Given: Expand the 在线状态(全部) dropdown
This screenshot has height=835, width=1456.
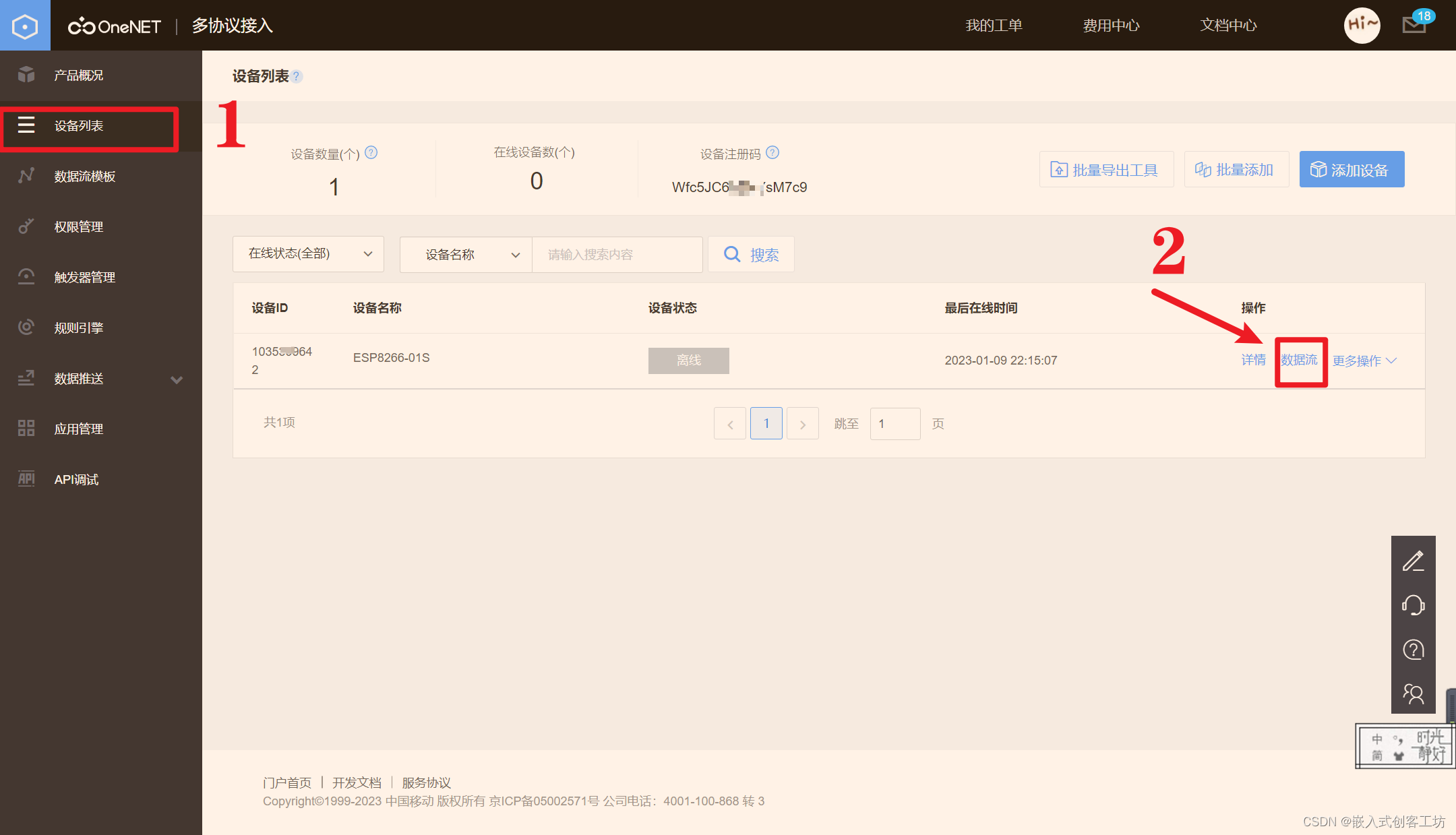Looking at the screenshot, I should (x=307, y=254).
